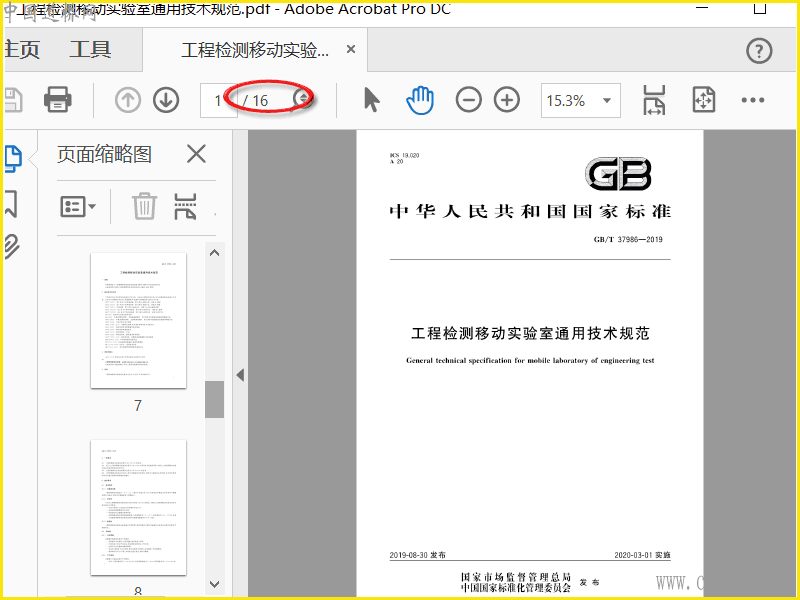The height and width of the screenshot is (600, 800).
Task: Close the document tab
Action: [351, 49]
